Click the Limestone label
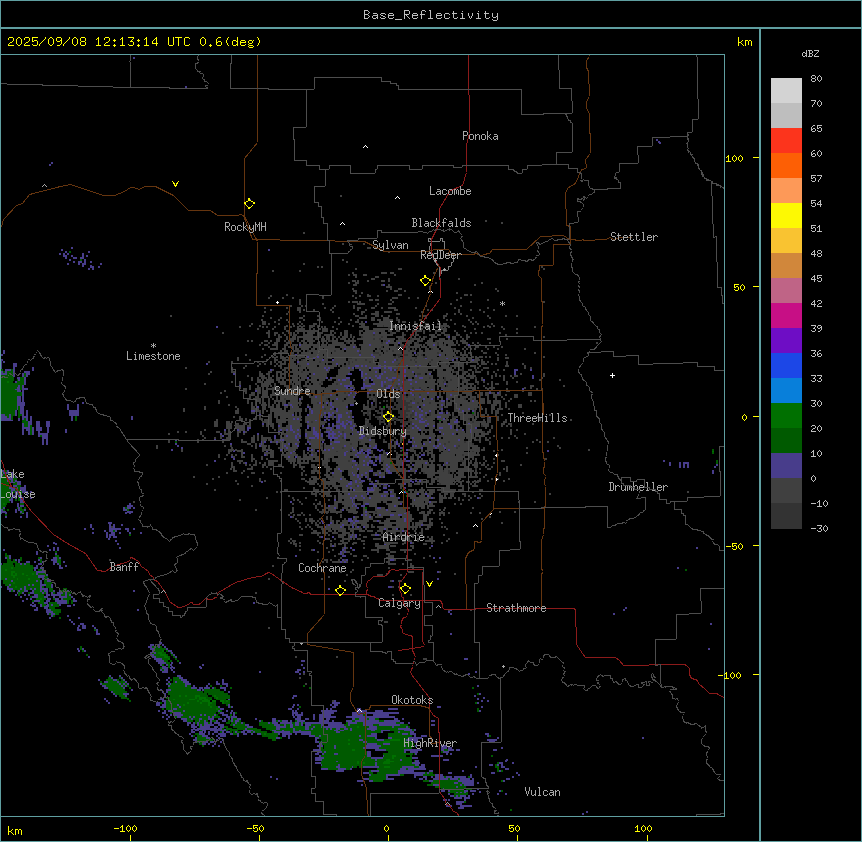The height and width of the screenshot is (842, 862). pos(153,356)
